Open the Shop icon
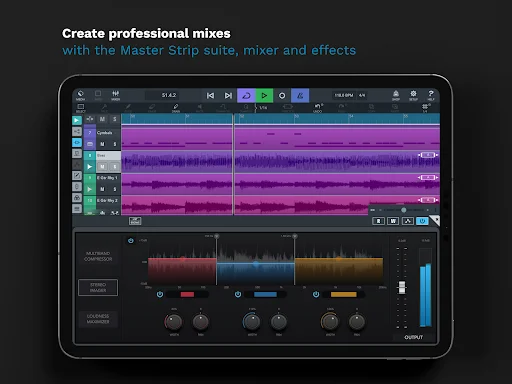Screen dimensions: 512x384 tap(396, 95)
